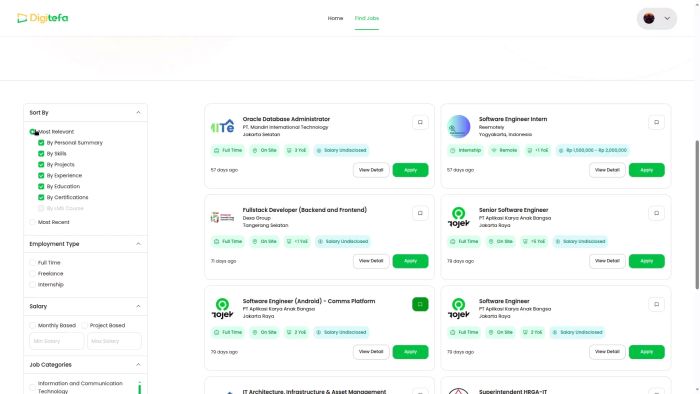
Task: Remove bookmark from Software Engineer (Android) job
Action: [x=420, y=304]
